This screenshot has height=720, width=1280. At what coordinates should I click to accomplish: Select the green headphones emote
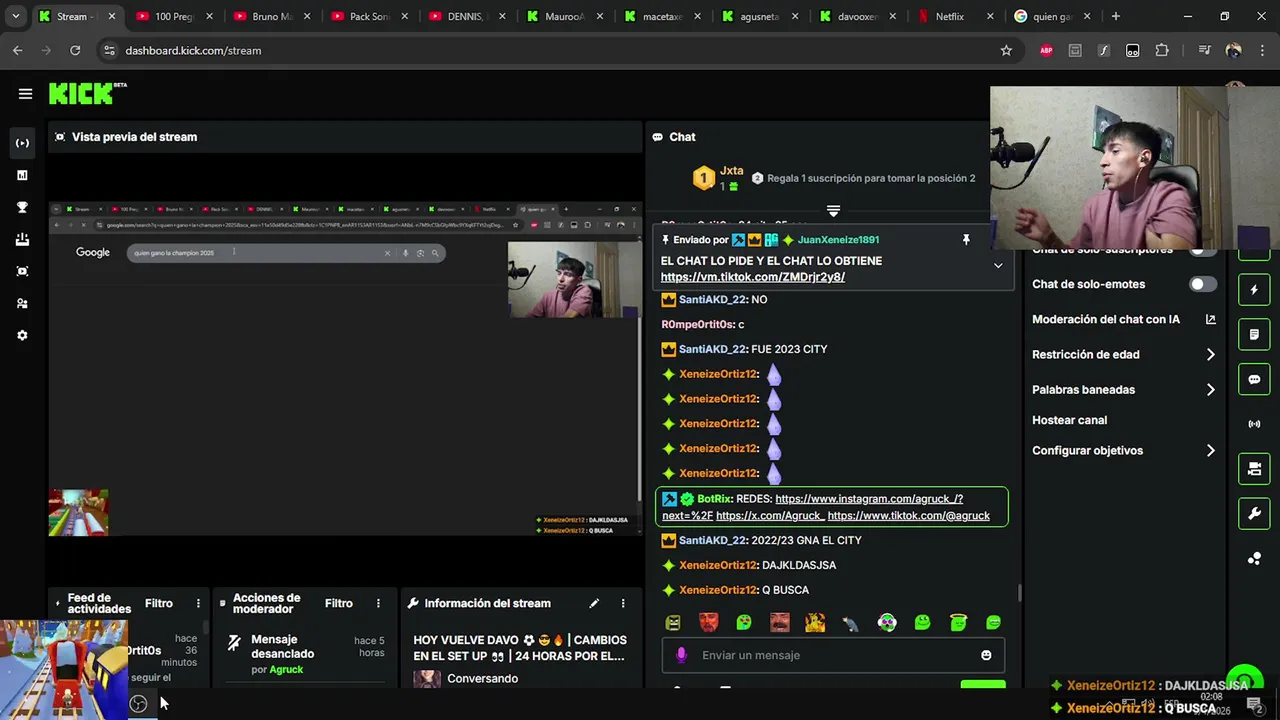[x=887, y=623]
